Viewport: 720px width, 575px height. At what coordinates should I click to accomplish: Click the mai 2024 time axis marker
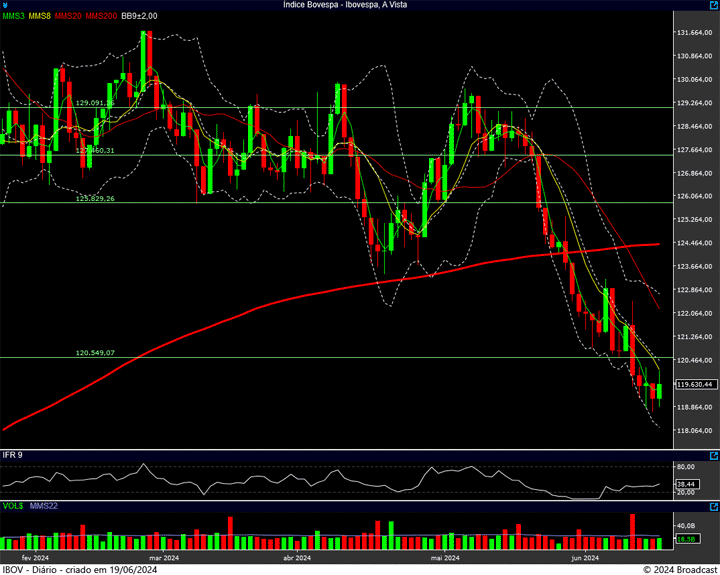pos(444,557)
